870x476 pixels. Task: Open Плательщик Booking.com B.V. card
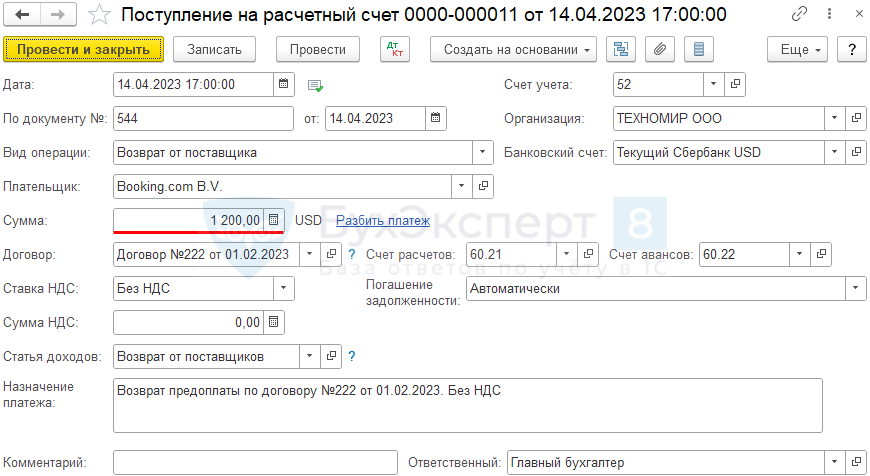click(x=483, y=186)
